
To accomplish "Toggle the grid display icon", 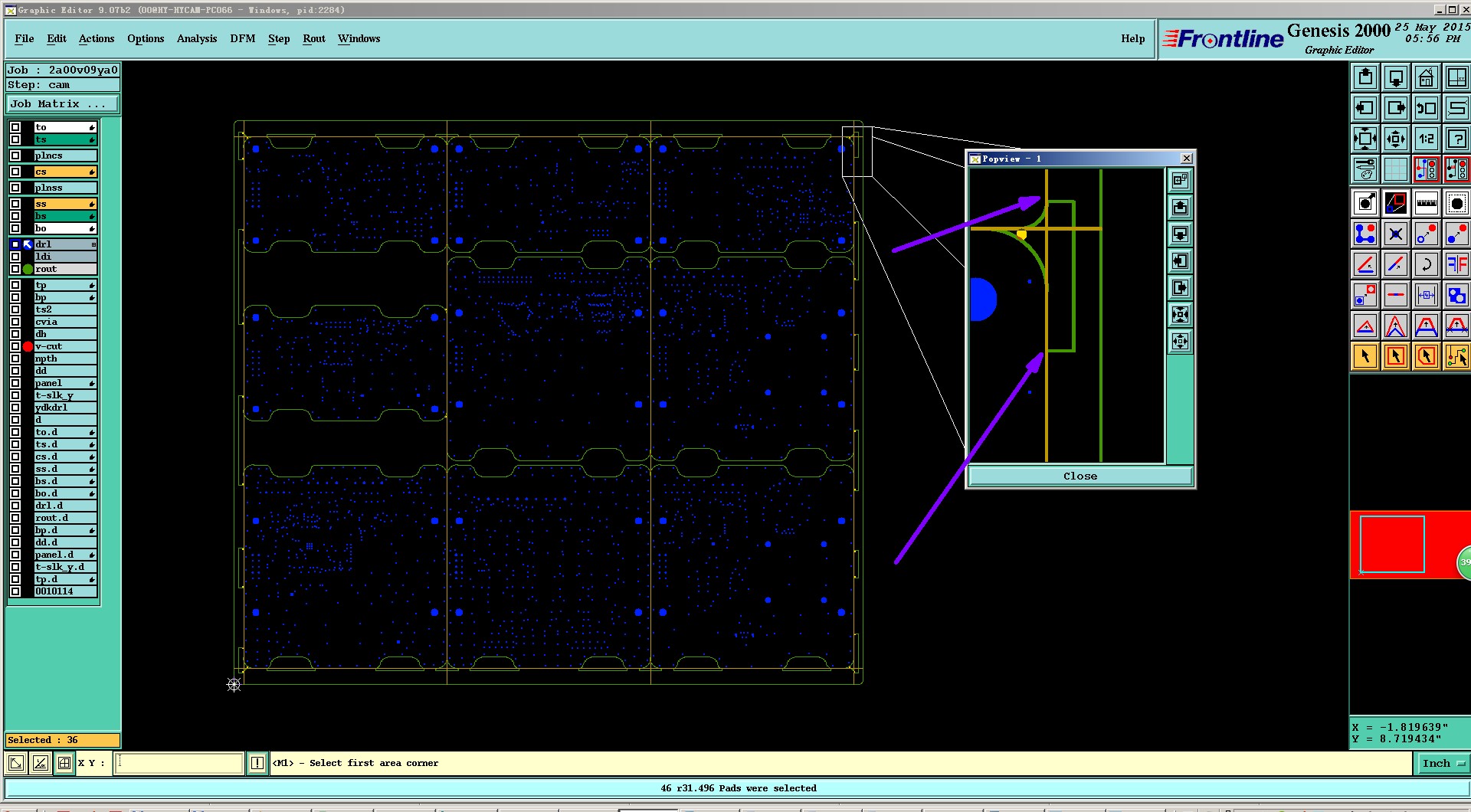I will tap(1396, 169).
